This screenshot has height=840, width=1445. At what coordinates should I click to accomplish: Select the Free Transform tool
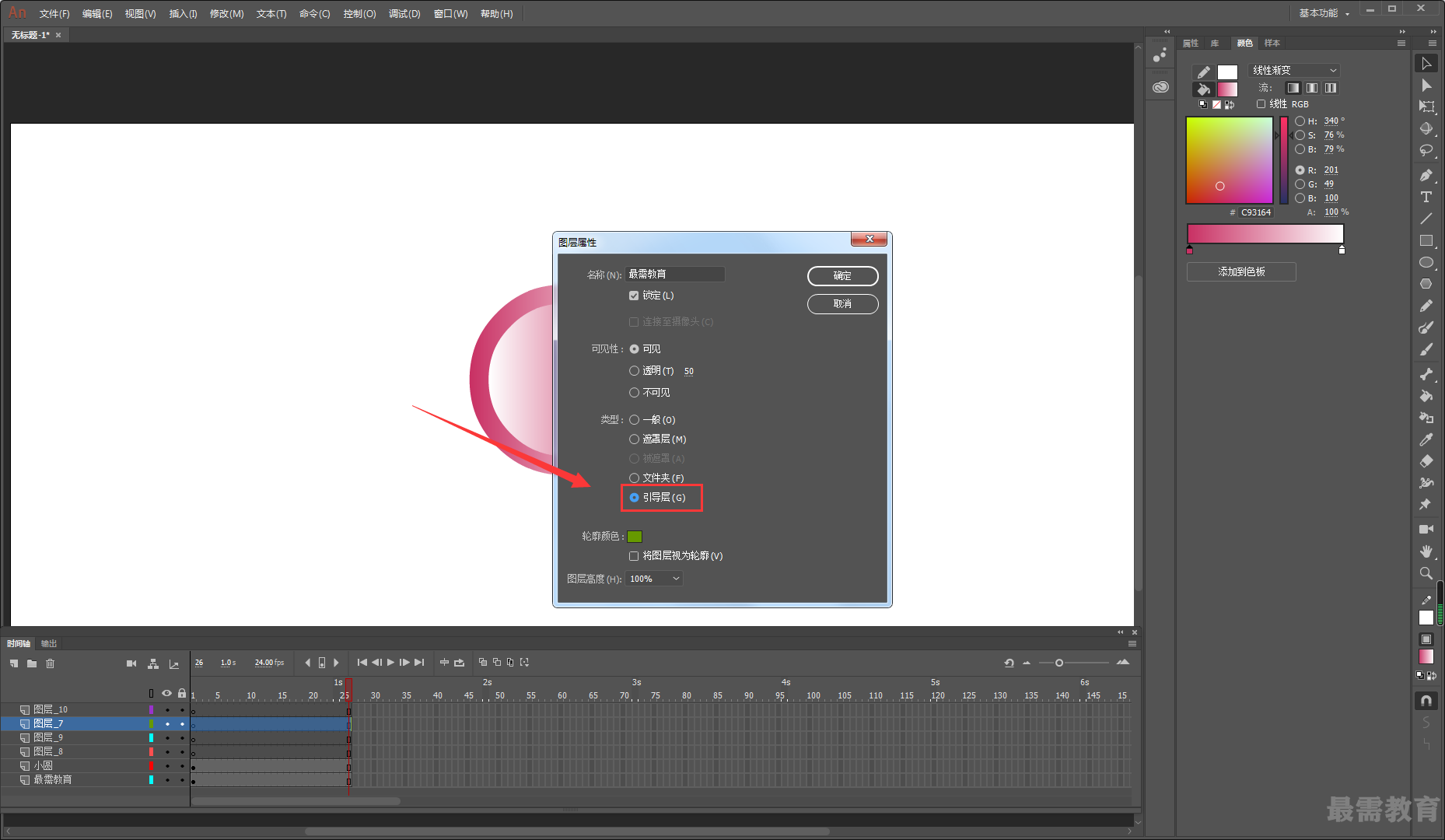tap(1426, 107)
